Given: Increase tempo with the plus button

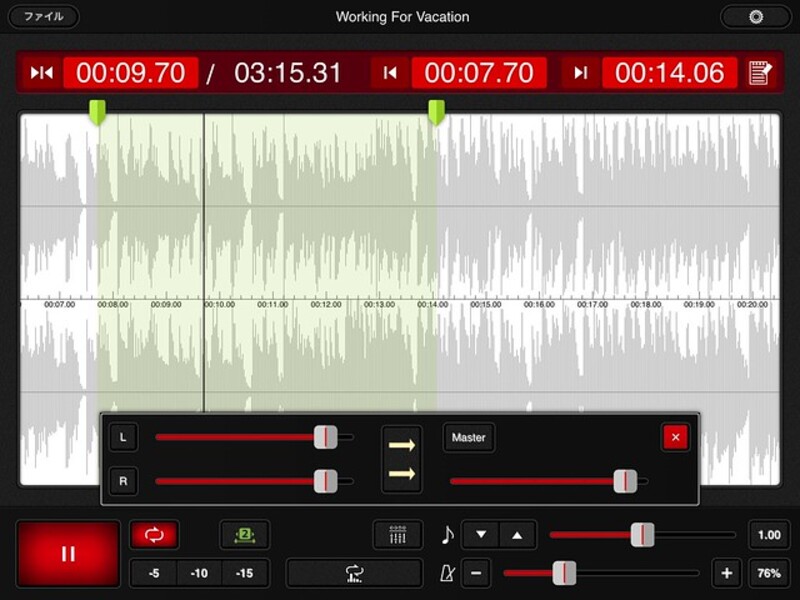Looking at the screenshot, I should 726,573.
